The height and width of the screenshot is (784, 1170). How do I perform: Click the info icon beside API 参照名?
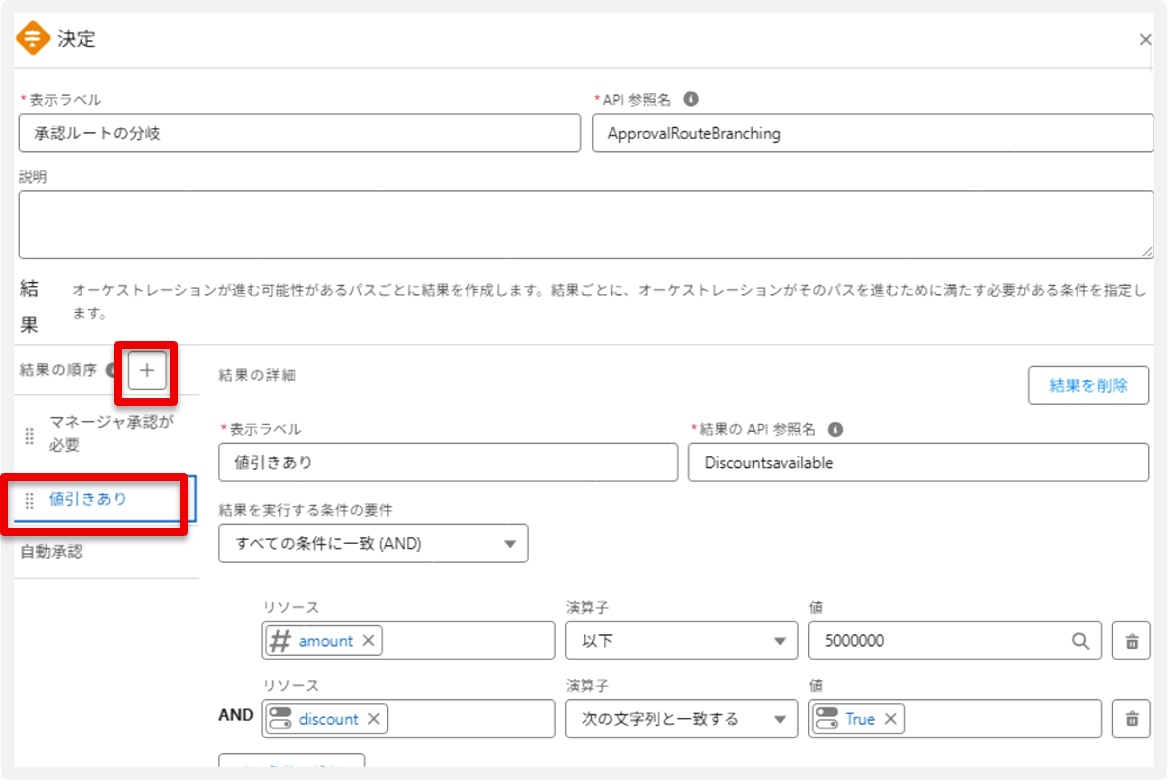[x=690, y=100]
